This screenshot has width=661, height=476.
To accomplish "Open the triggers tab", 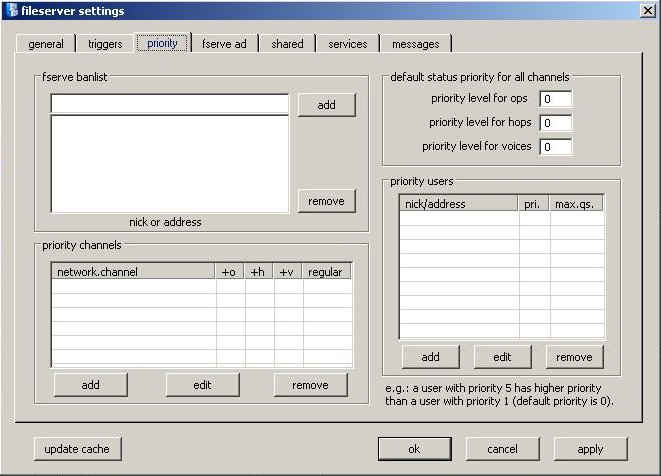I will click(105, 44).
